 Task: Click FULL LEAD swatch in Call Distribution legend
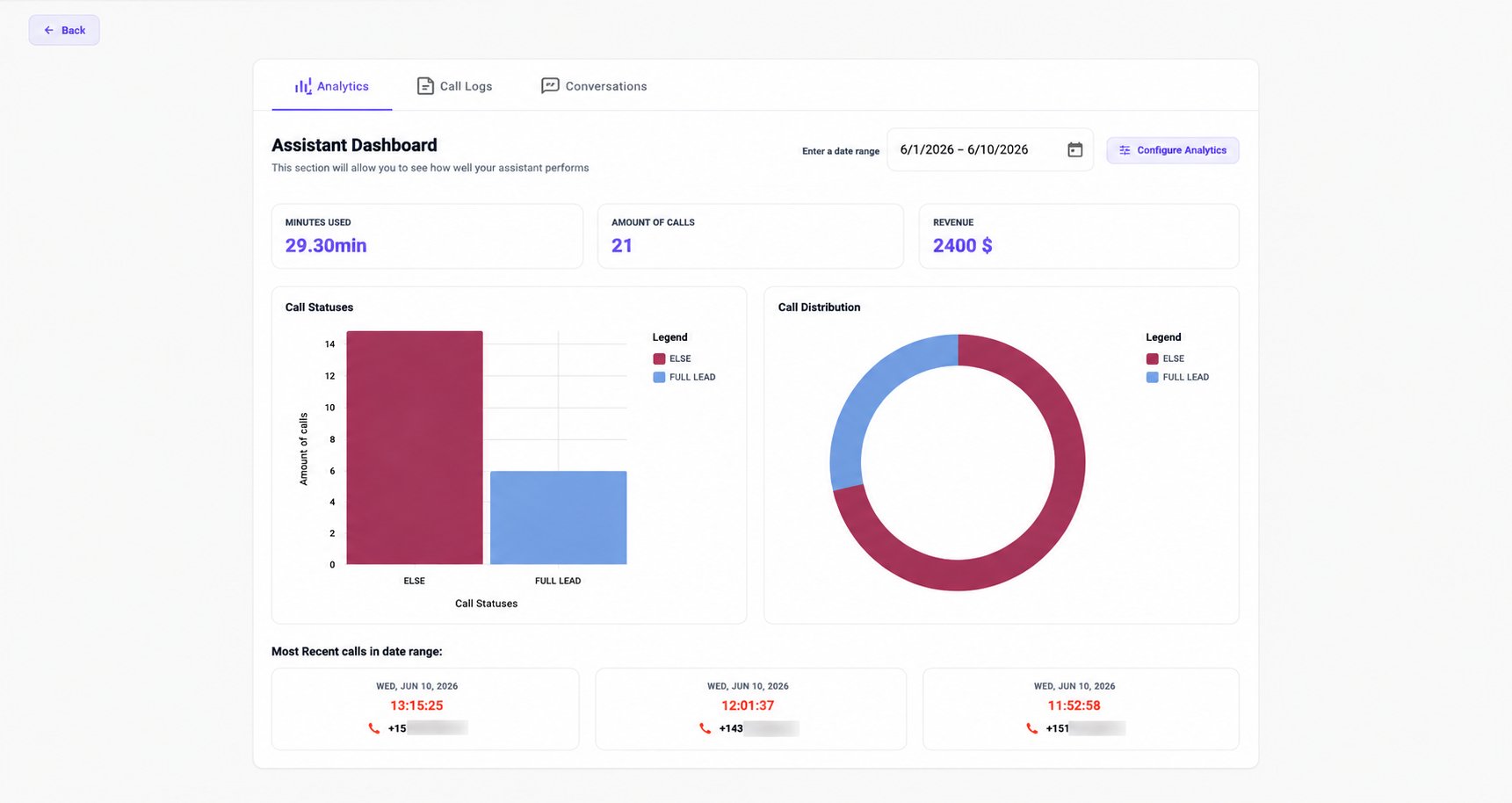1152,377
